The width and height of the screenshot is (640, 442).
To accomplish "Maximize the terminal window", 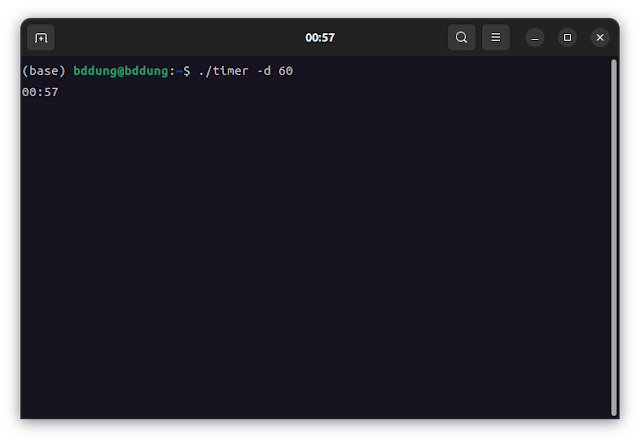I will (x=567, y=38).
